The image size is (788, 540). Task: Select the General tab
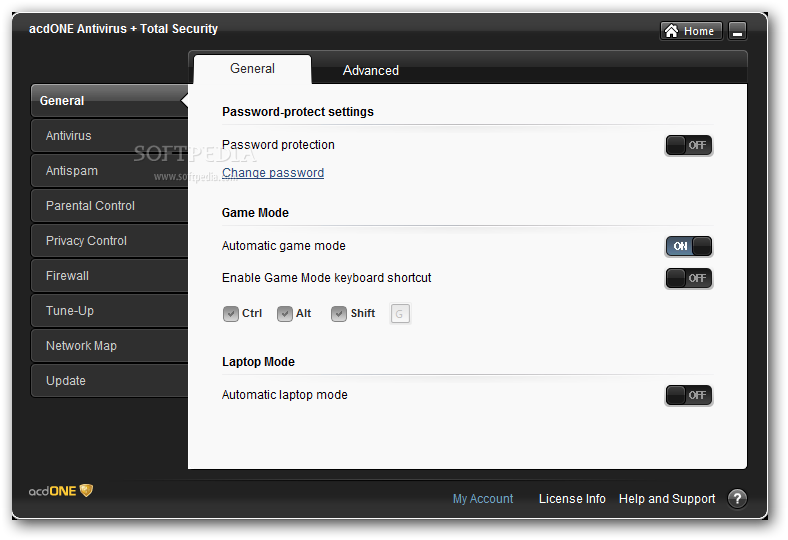point(252,69)
